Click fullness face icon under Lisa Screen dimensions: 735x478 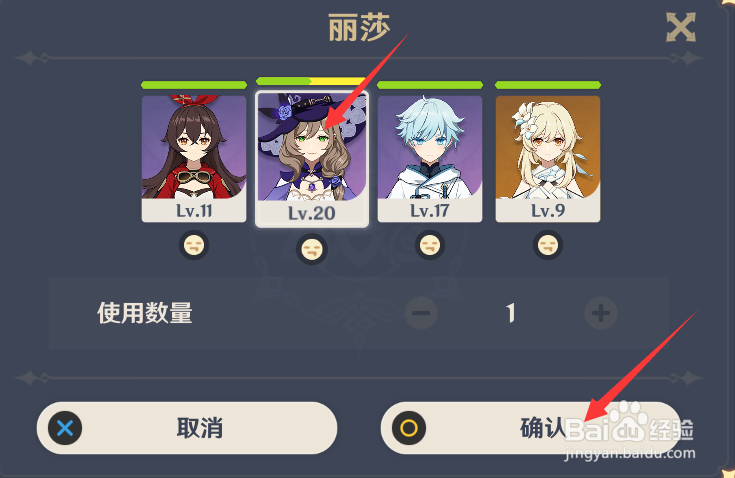click(312, 249)
